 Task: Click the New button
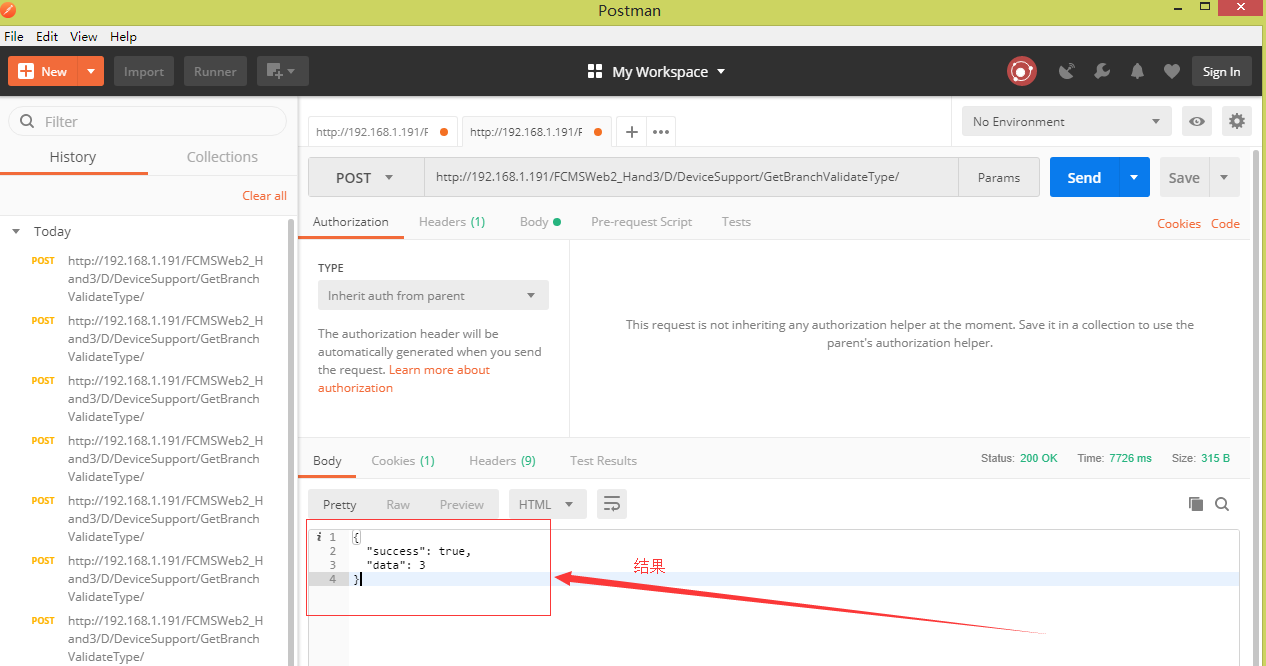[43, 71]
